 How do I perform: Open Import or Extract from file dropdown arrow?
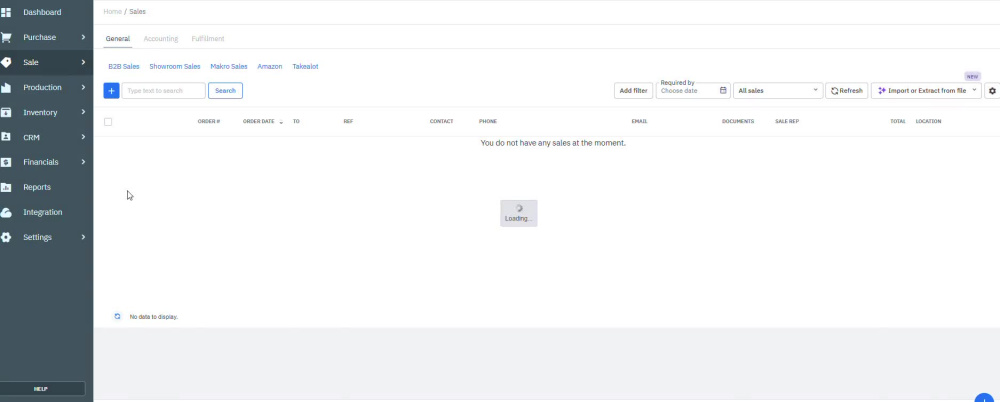974,91
